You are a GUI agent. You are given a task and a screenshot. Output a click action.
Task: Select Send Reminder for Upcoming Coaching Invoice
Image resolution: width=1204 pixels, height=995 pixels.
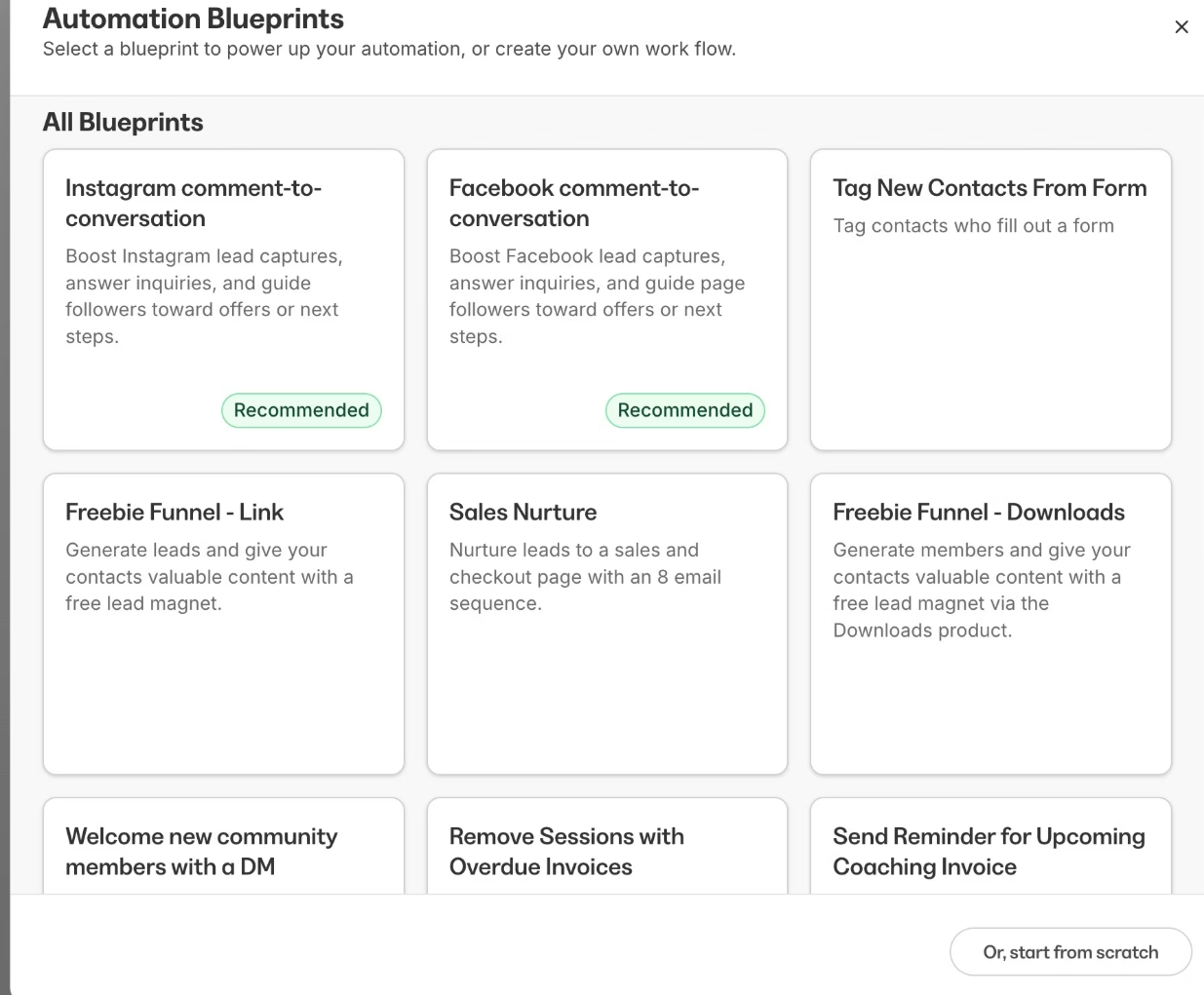(990, 846)
